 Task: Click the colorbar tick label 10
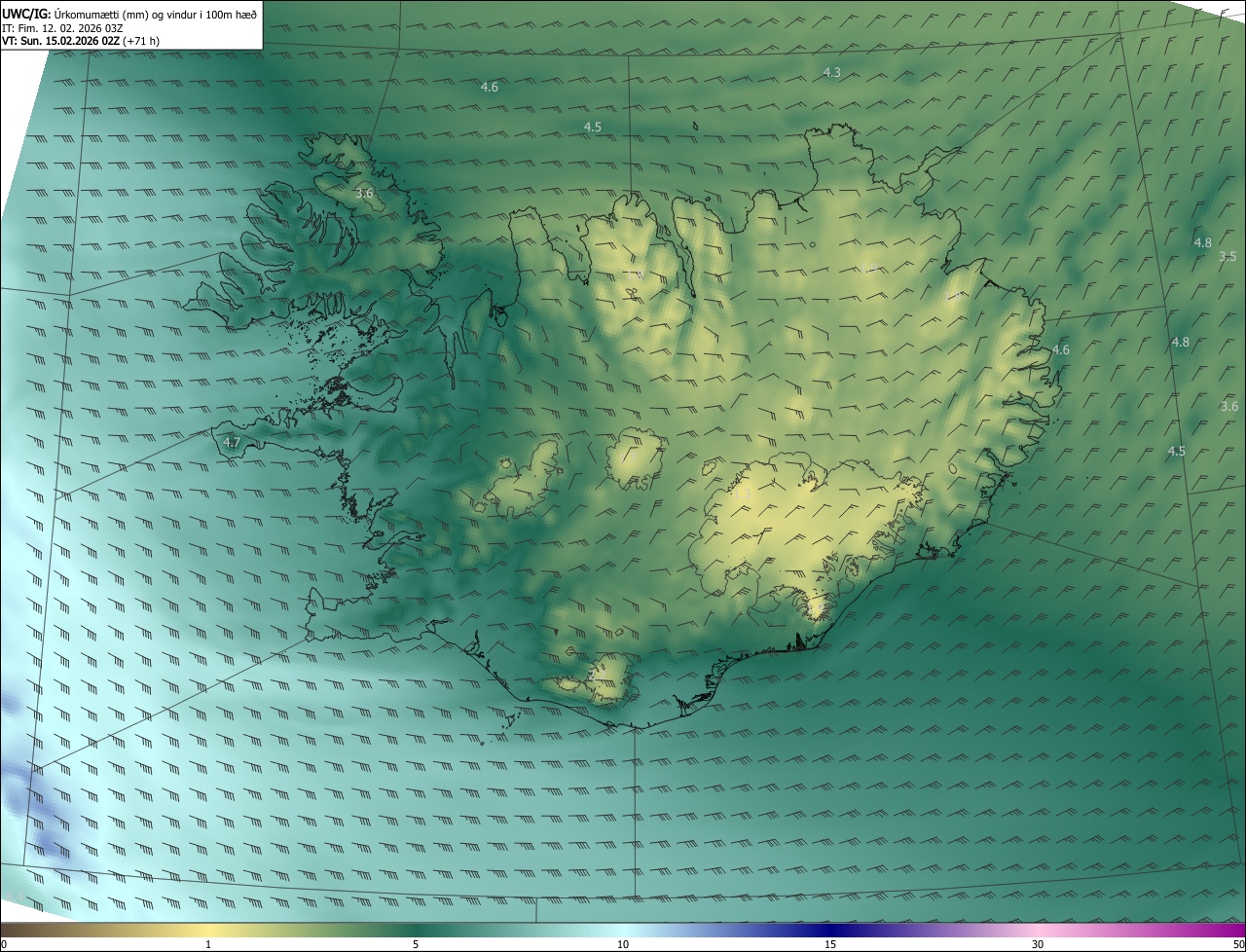point(623,944)
